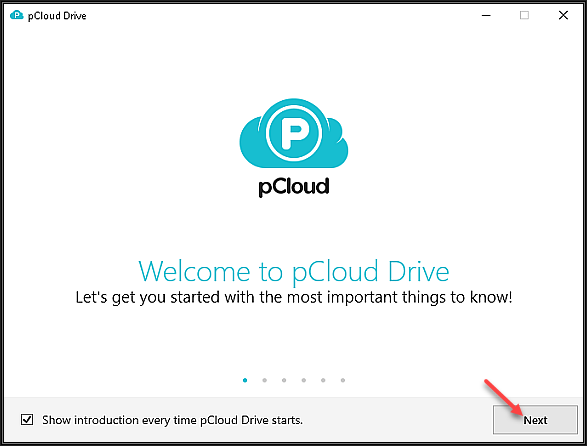This screenshot has width=587, height=446.
Task: Click 'Show introduction every time pCloud Drive starts.' label
Action: [x=172, y=420]
